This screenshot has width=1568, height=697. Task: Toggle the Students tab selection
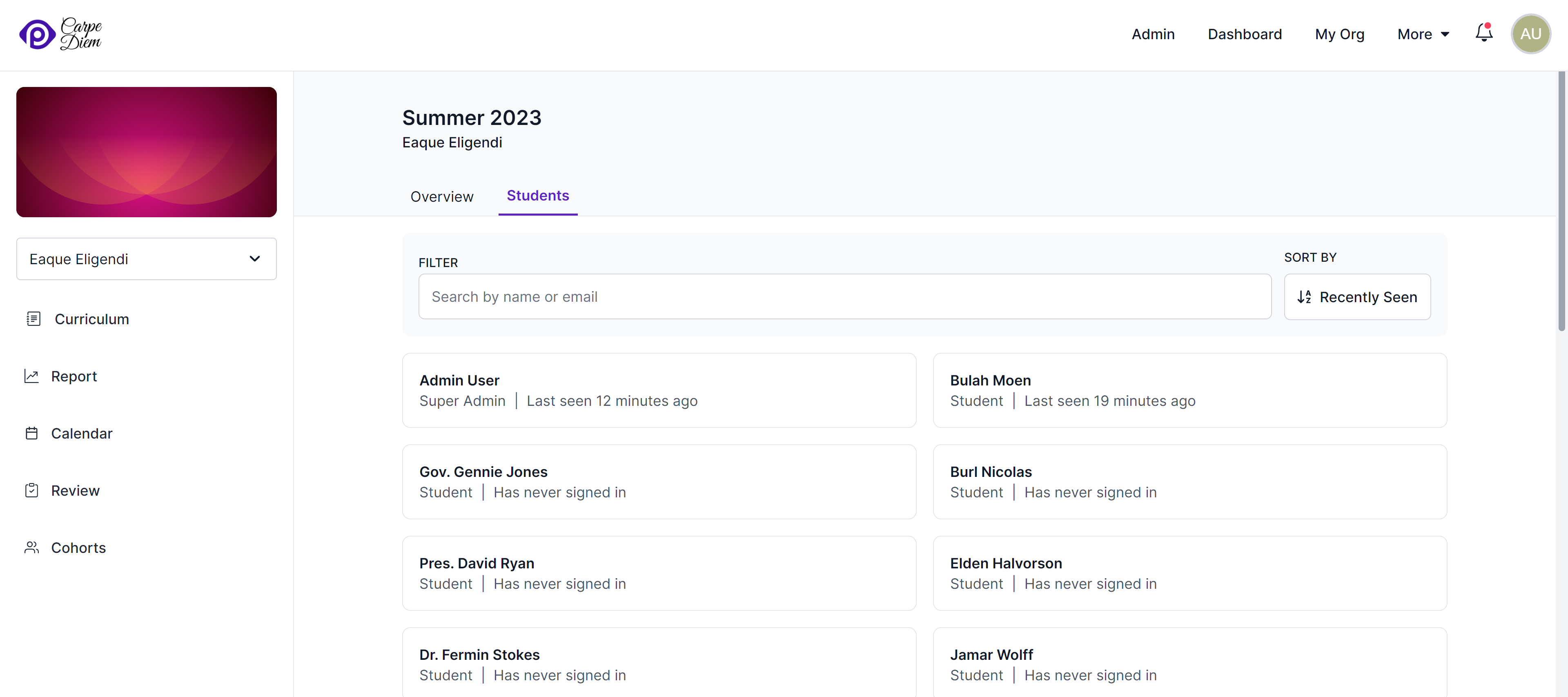pyautogui.click(x=538, y=196)
